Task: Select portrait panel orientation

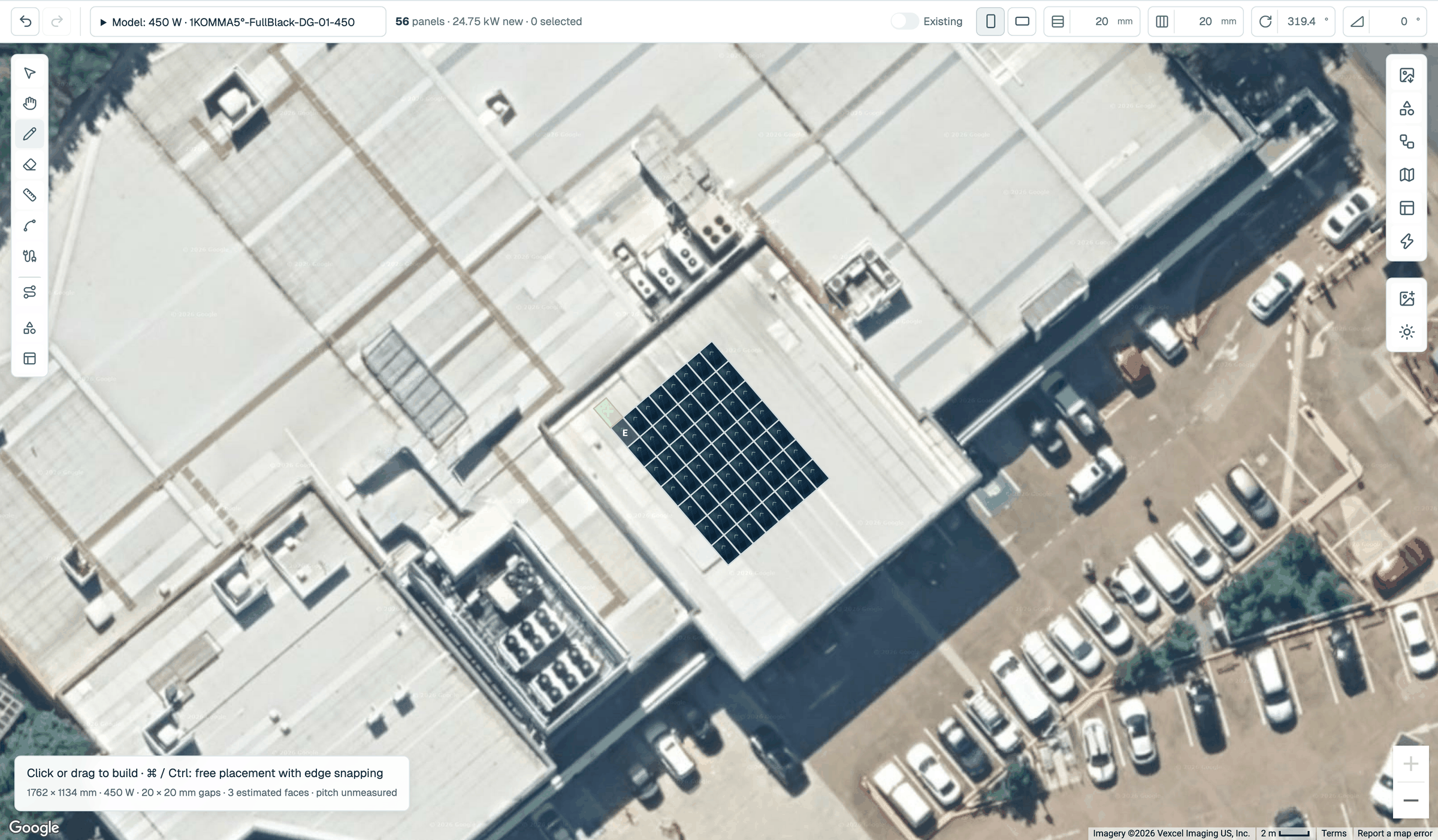Action: 990,22
